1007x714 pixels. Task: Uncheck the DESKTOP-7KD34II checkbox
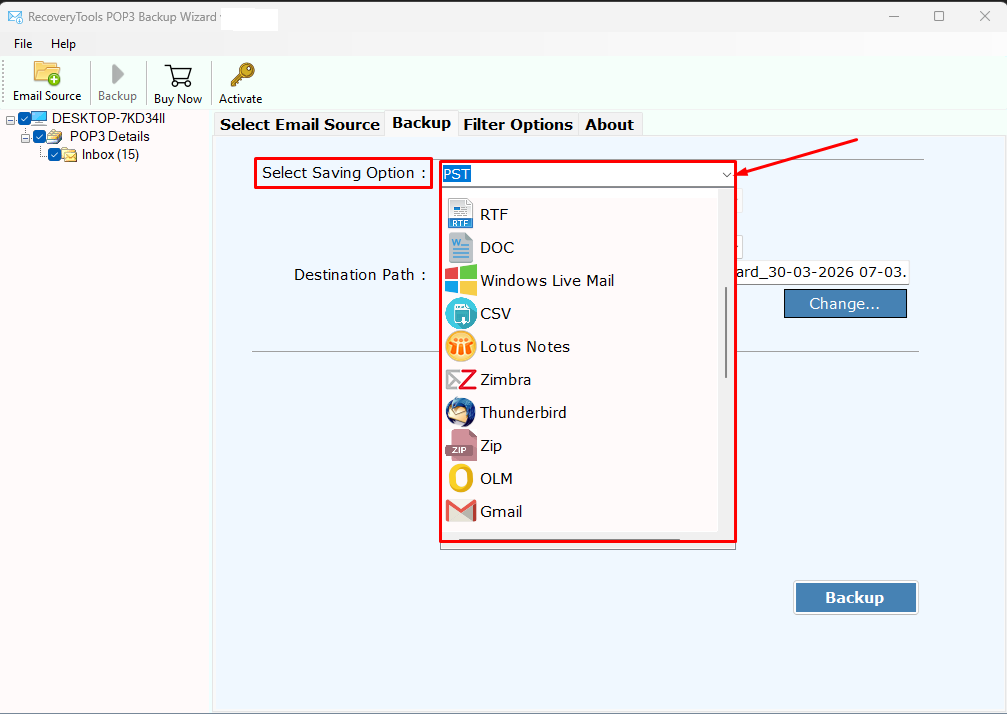[24, 118]
